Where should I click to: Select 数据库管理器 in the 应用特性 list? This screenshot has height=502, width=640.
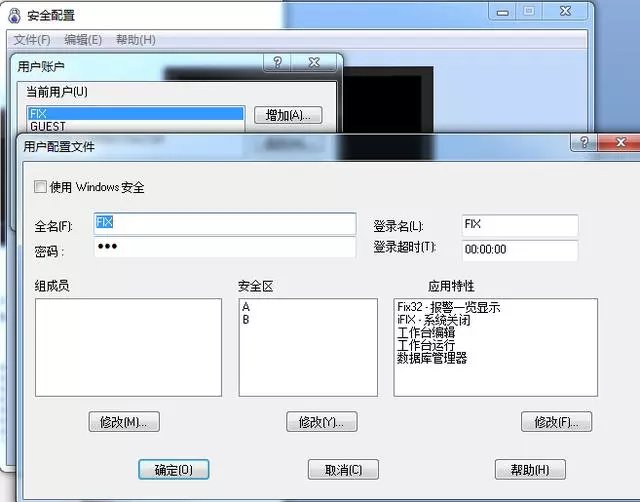pos(432,358)
